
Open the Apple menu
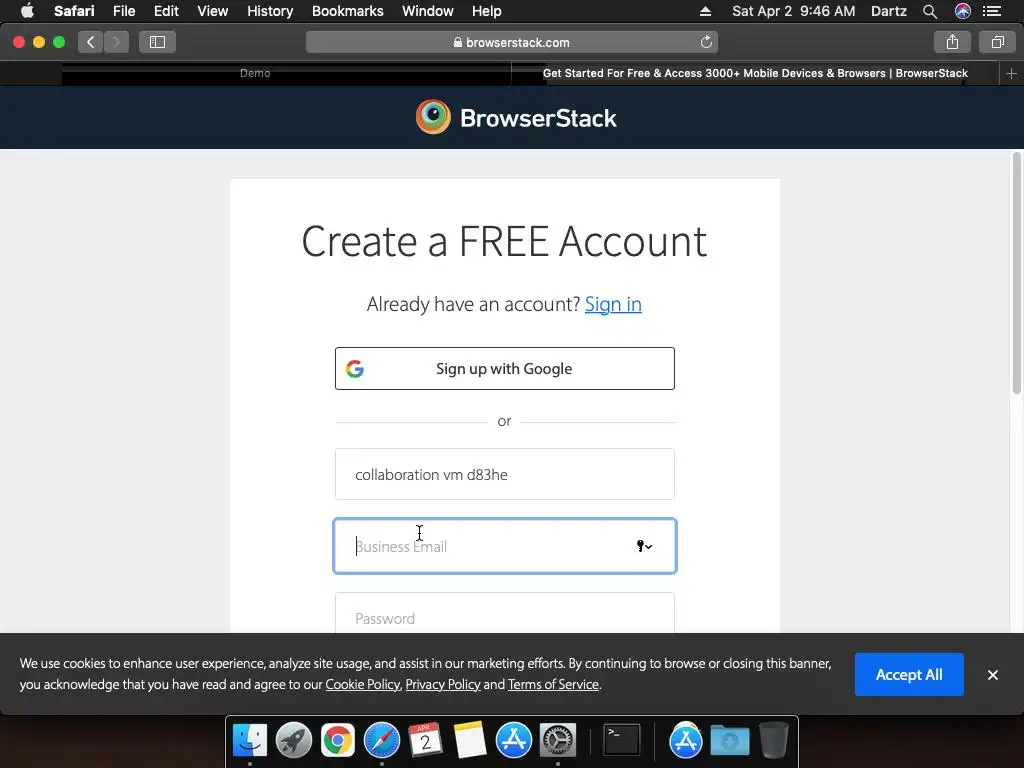pyautogui.click(x=27, y=11)
